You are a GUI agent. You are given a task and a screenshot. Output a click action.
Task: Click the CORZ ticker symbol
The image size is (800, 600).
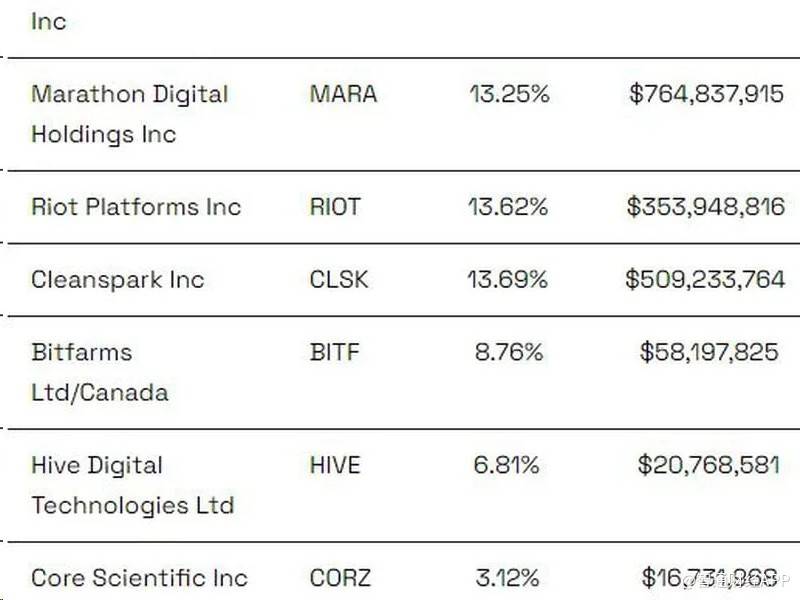click(340, 578)
